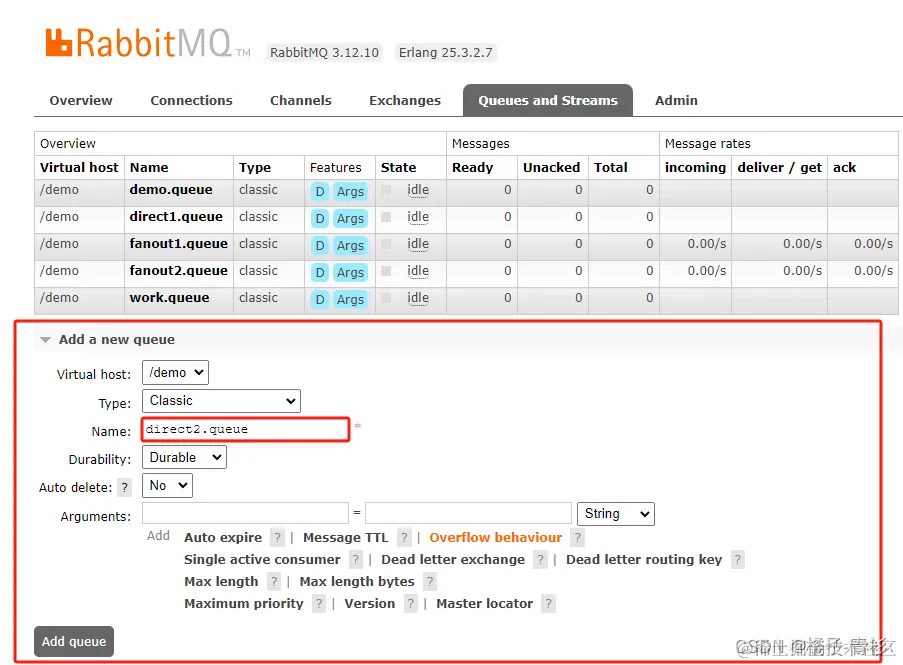Open the Admin tab
The image size is (903, 665).
pyautogui.click(x=676, y=100)
